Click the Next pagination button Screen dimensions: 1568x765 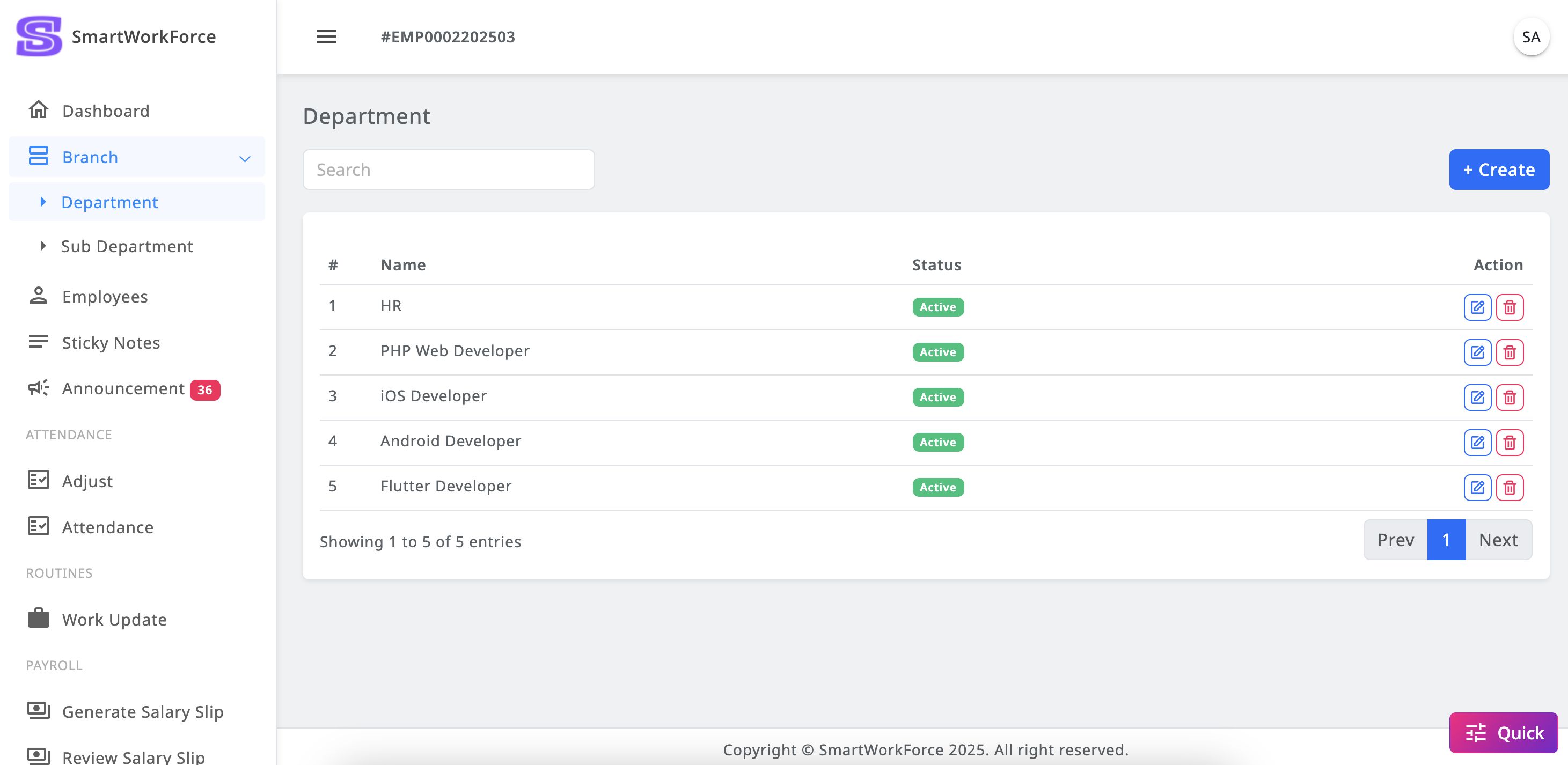point(1498,539)
